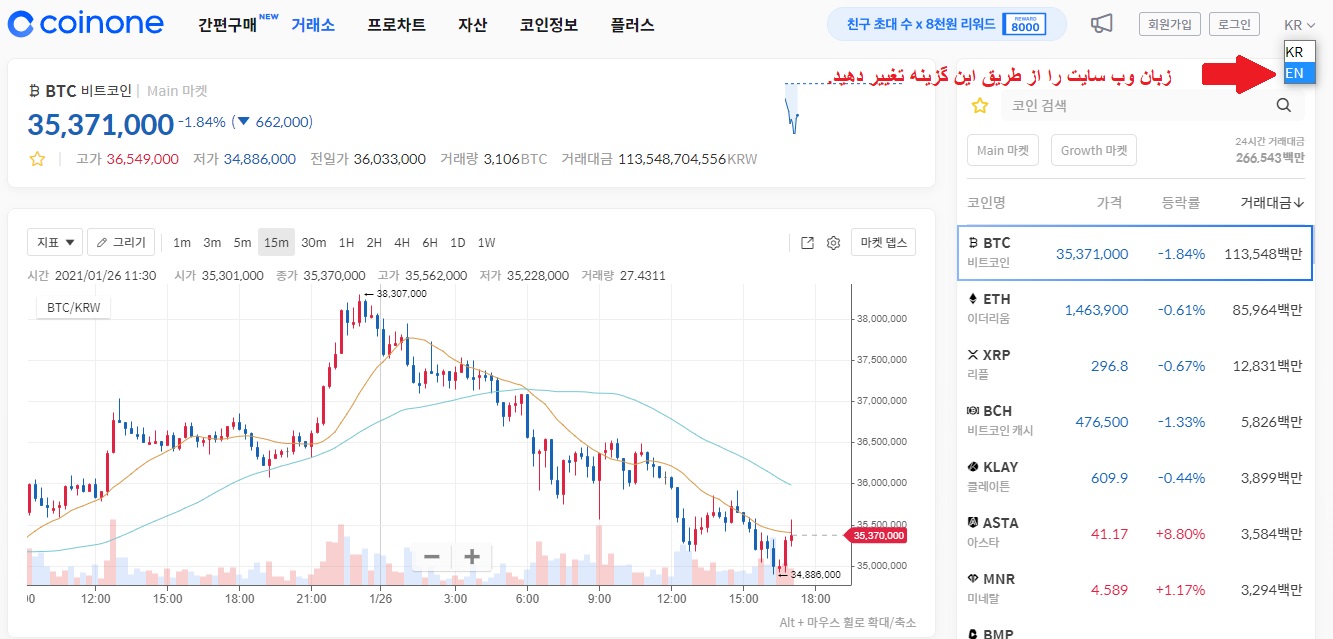The image size is (1333, 639).
Task: Select 4H chart interval
Action: 402,242
